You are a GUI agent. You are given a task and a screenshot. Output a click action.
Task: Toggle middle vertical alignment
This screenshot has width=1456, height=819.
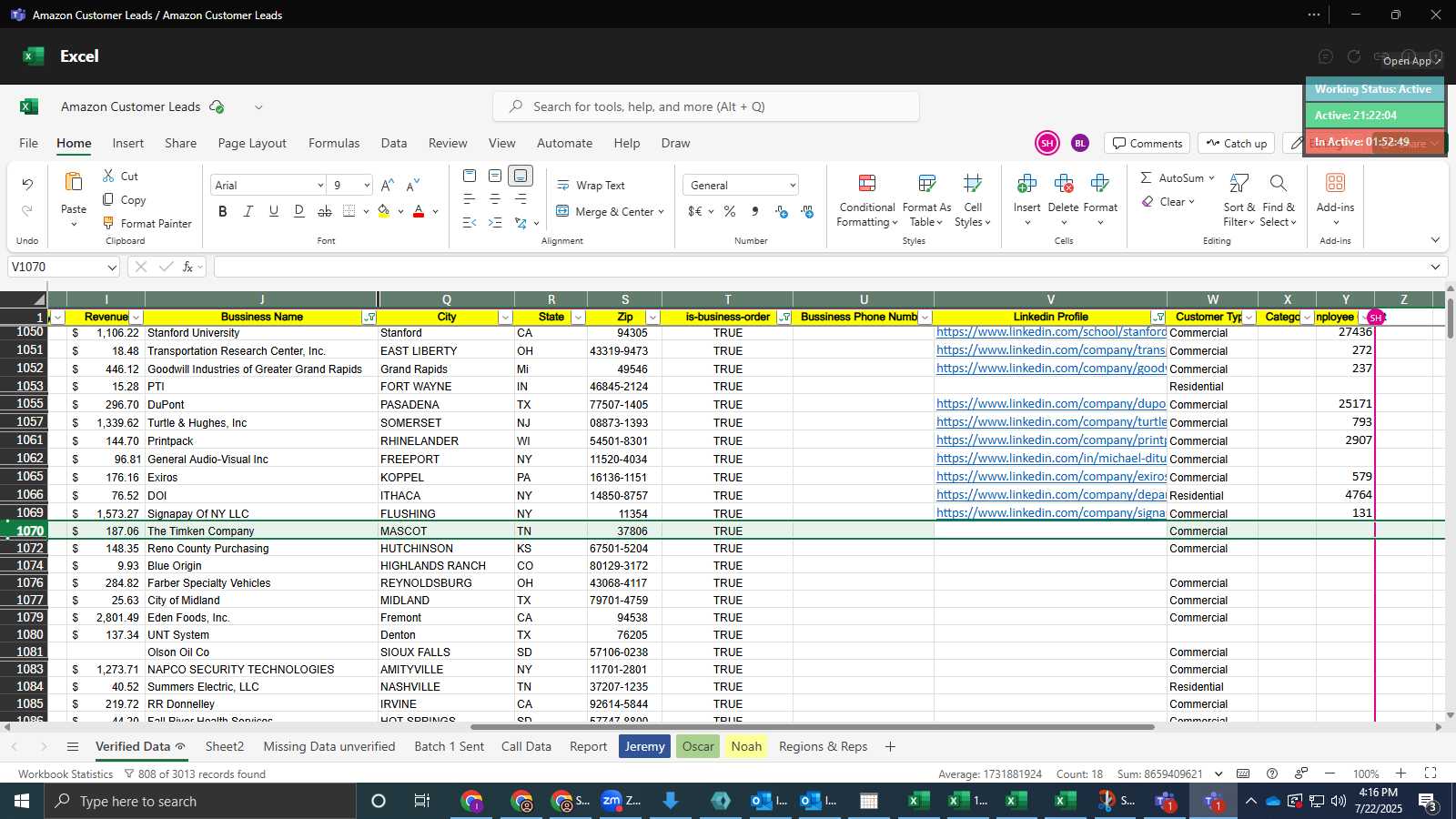pyautogui.click(x=495, y=176)
